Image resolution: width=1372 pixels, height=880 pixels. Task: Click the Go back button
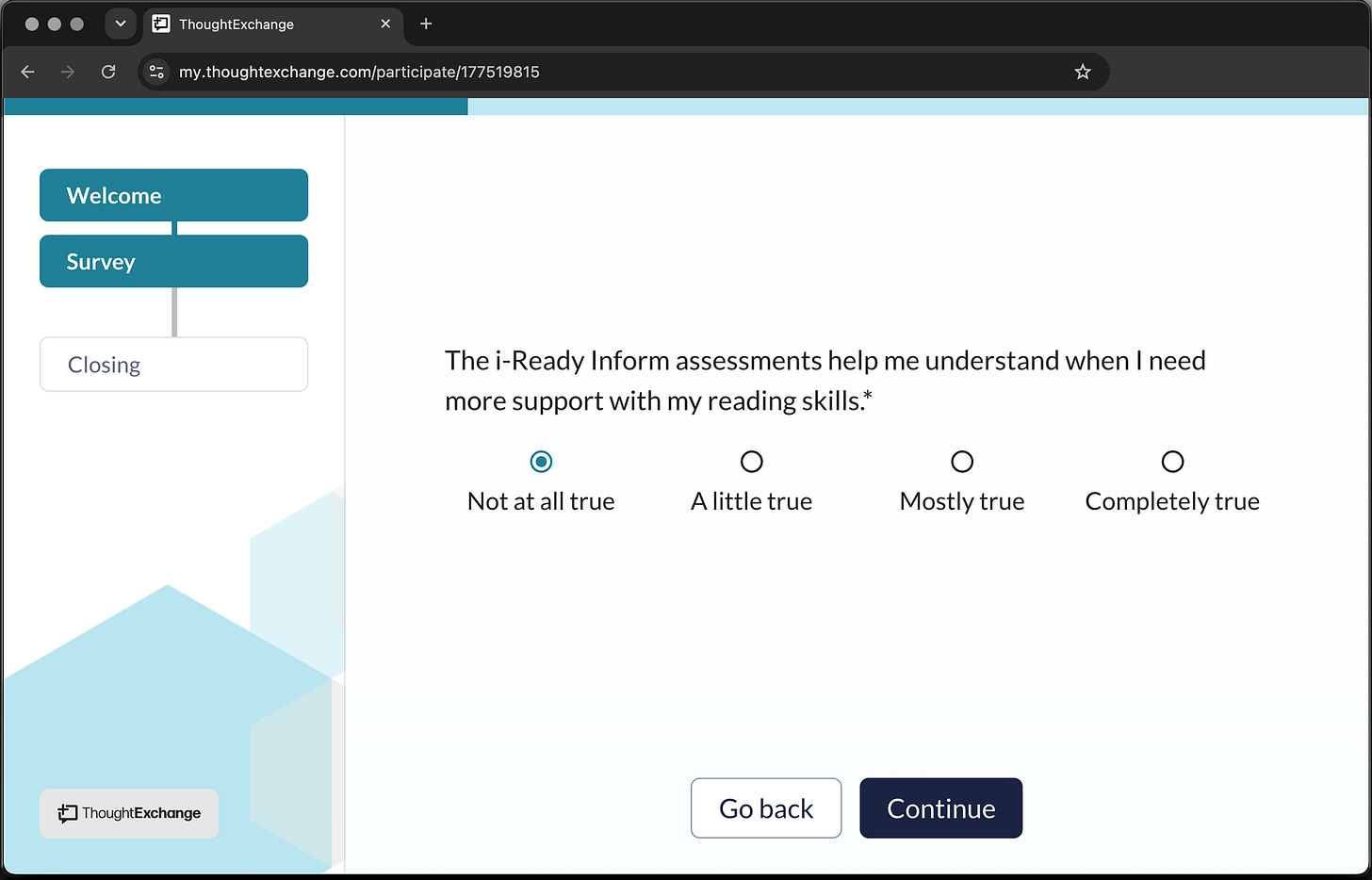pyautogui.click(x=766, y=807)
